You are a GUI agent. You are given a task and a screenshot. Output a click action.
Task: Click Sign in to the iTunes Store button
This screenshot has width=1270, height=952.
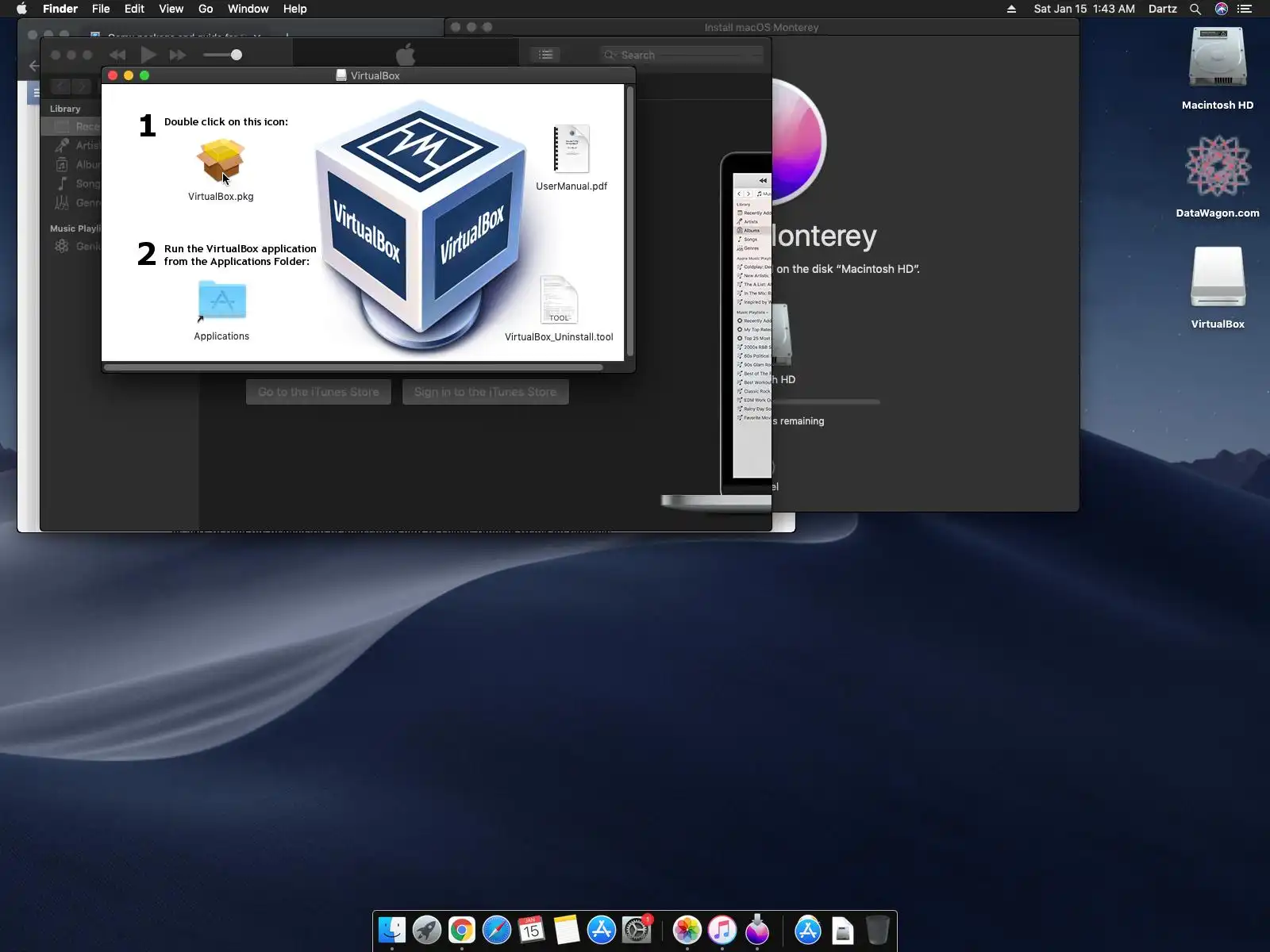coord(486,392)
